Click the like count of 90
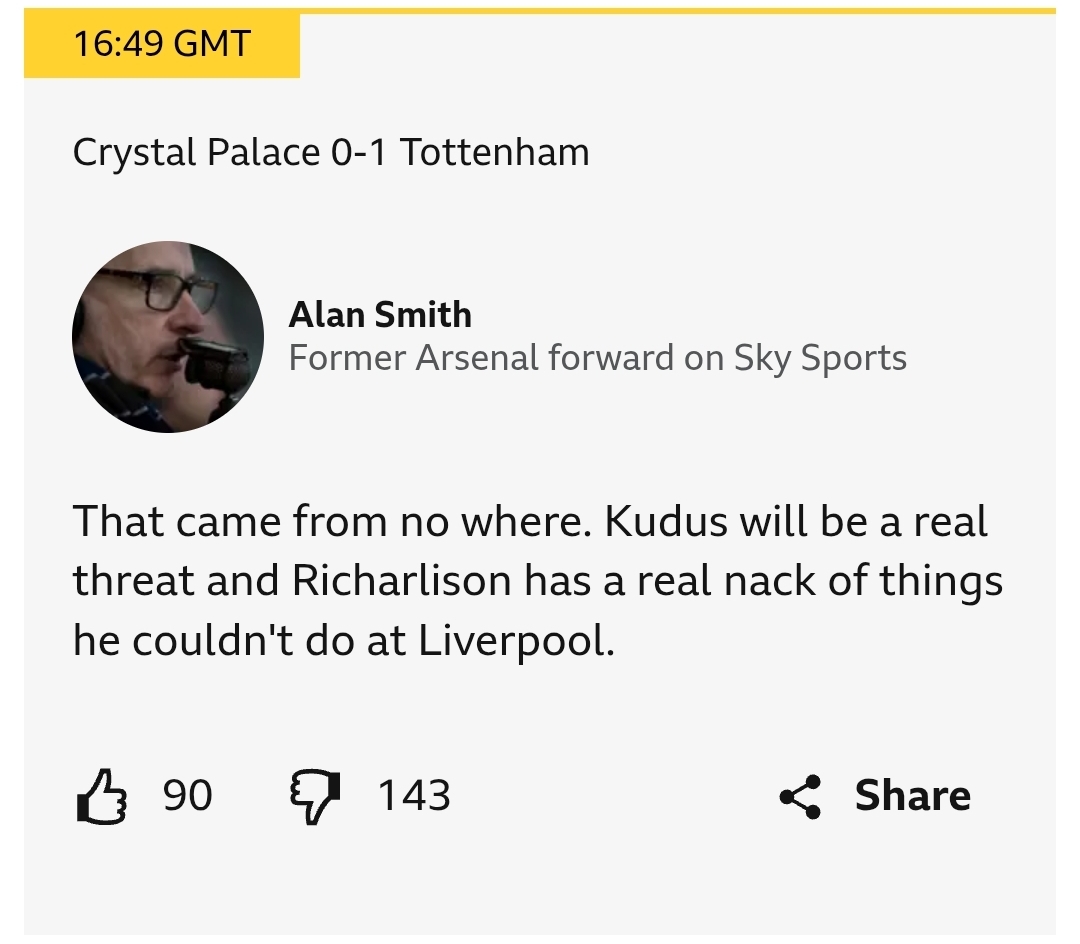 tap(187, 796)
